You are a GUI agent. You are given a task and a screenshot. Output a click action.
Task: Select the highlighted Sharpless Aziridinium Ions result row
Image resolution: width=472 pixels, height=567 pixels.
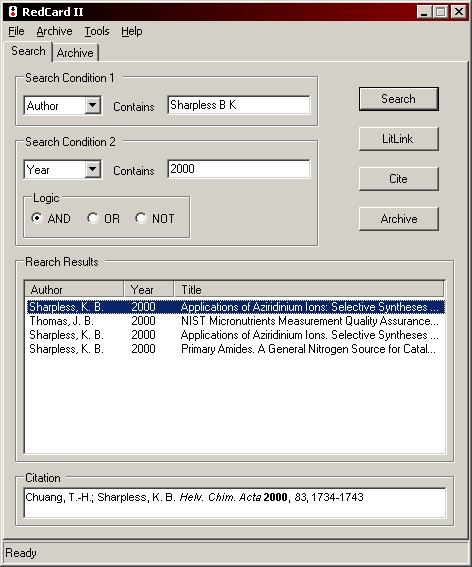(x=235, y=307)
